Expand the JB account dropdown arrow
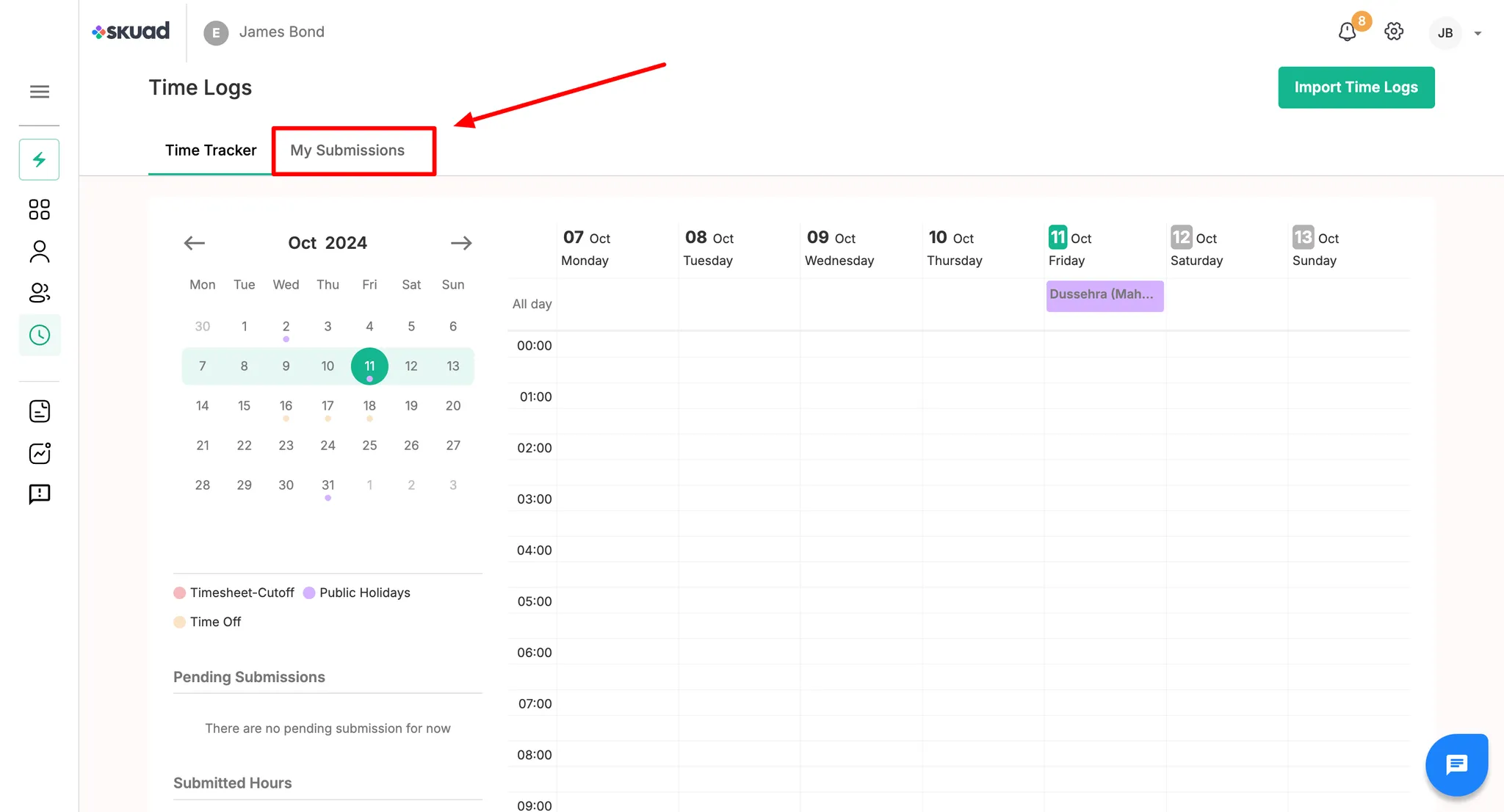 point(1478,33)
